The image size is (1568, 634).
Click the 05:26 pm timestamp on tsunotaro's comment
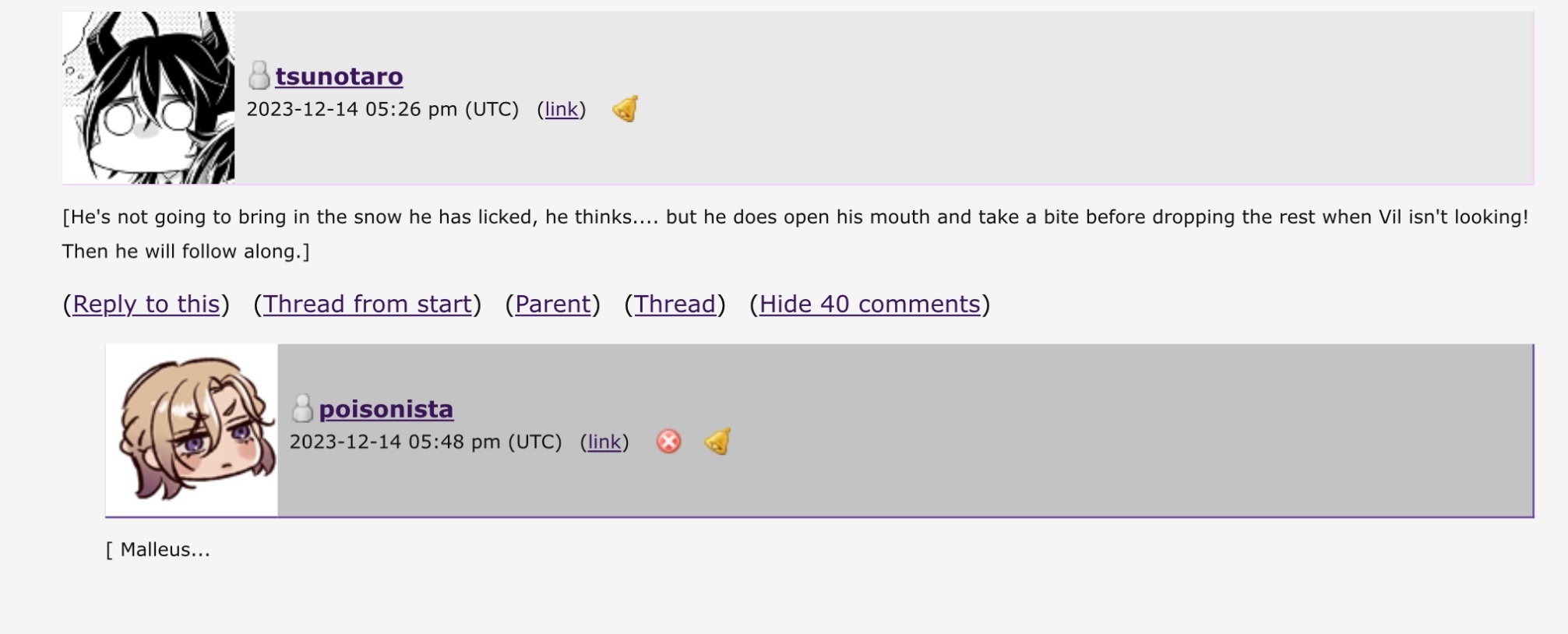(x=382, y=109)
